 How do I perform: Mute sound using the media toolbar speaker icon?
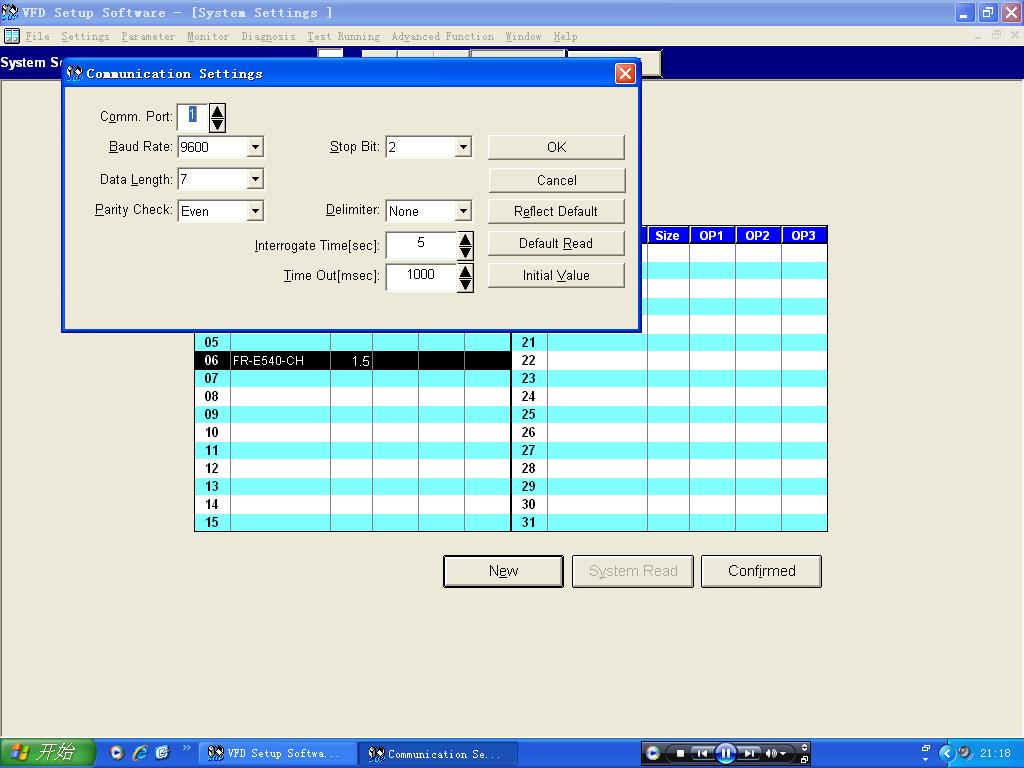pos(771,753)
